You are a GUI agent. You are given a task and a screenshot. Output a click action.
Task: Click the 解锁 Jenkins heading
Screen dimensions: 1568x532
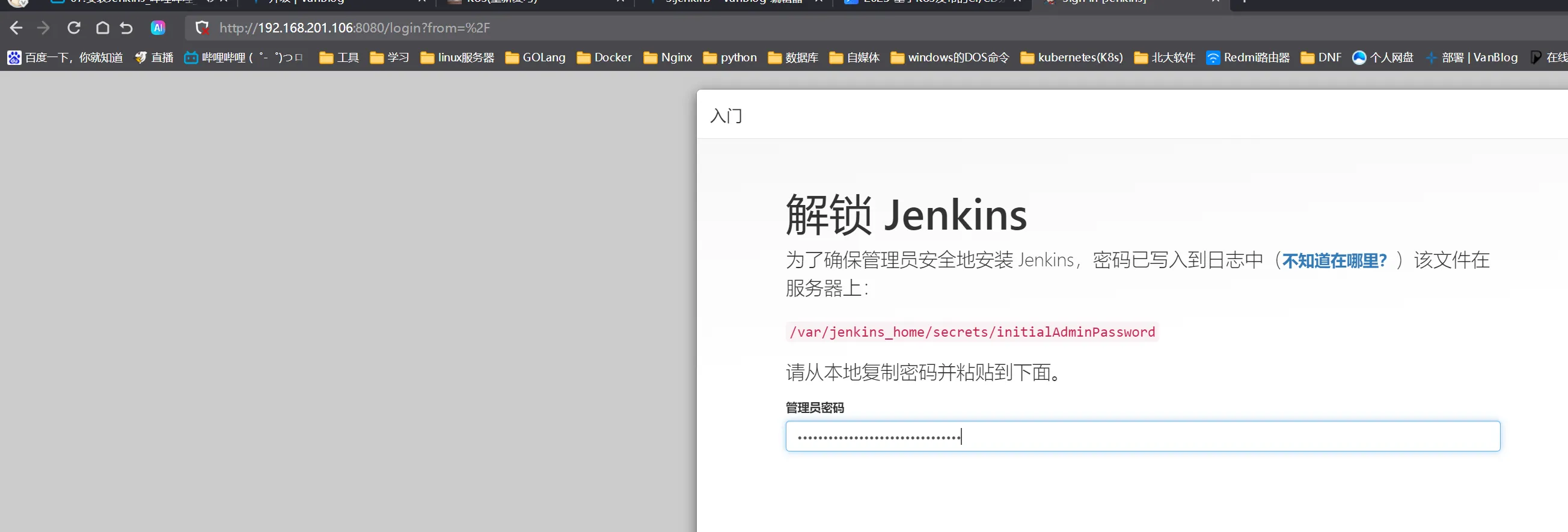pos(906,215)
